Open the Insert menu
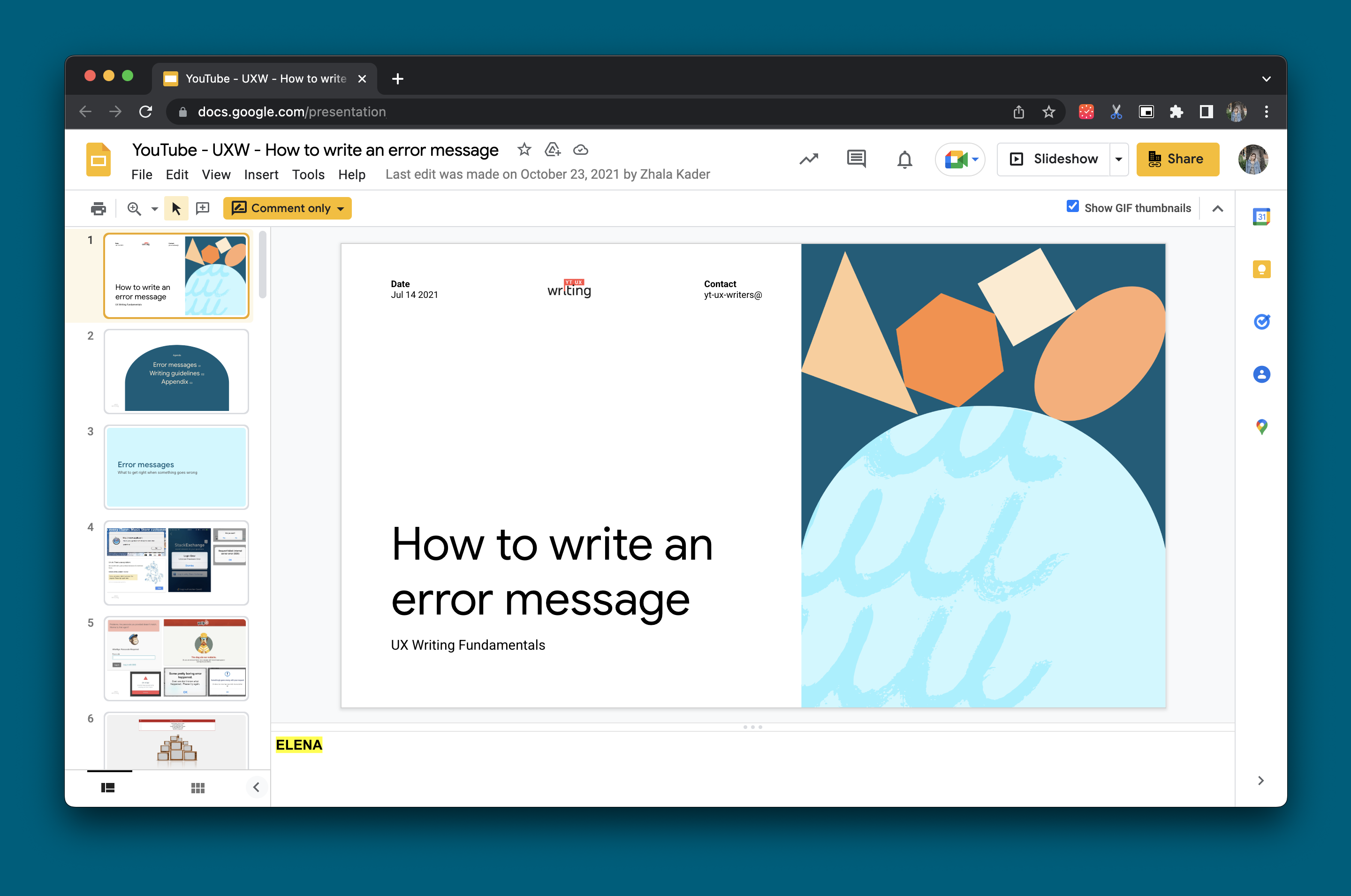The image size is (1351, 896). [x=261, y=175]
